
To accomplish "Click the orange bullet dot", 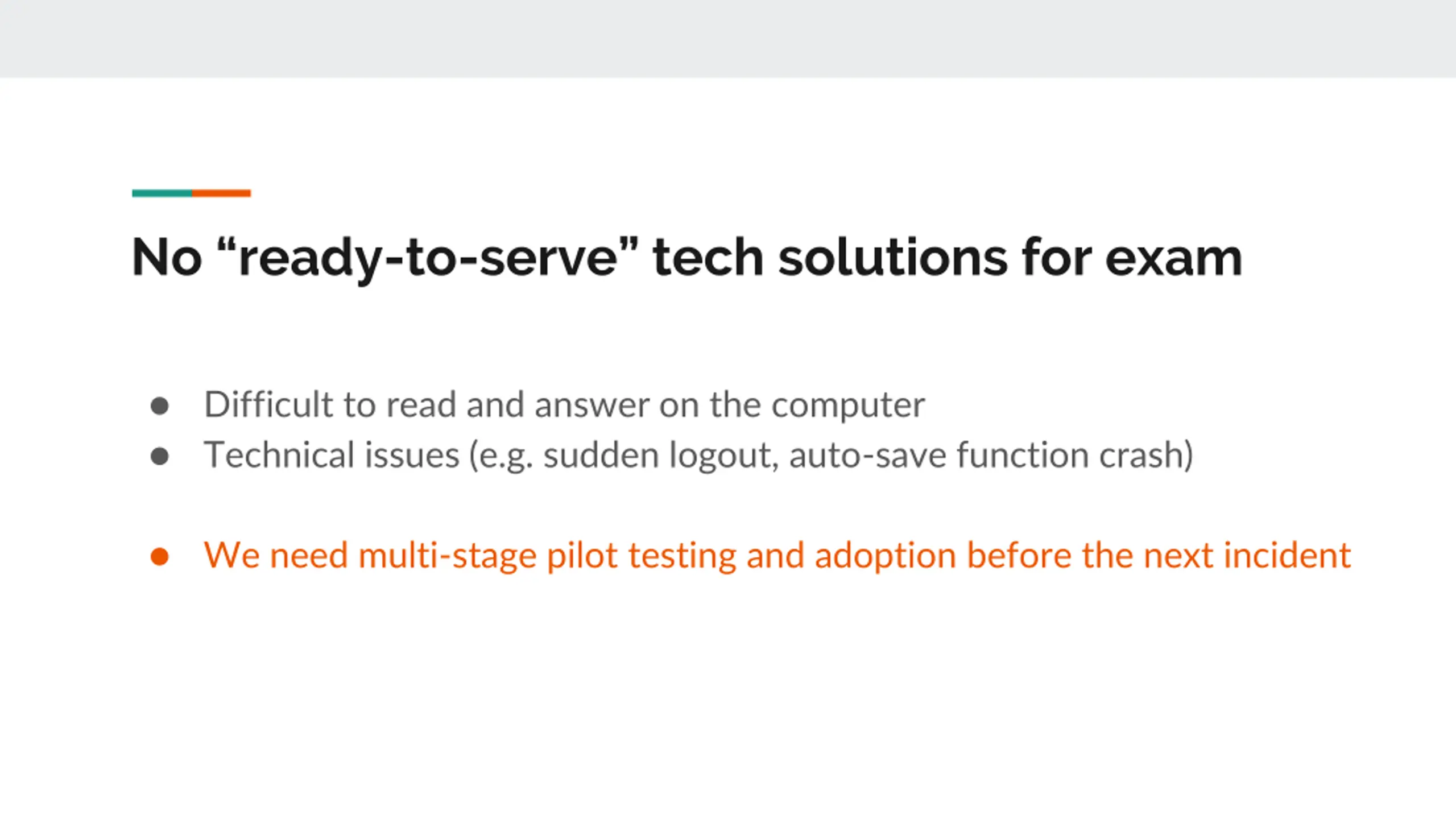I will point(159,556).
